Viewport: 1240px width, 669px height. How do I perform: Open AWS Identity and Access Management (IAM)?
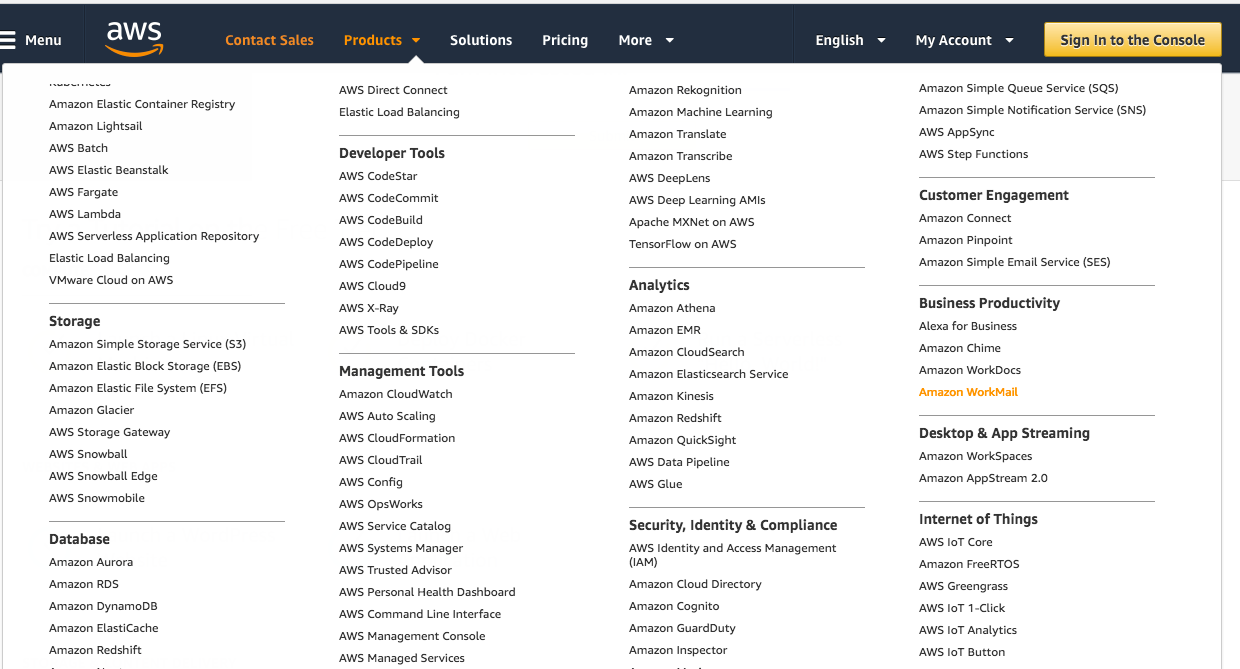tap(733, 555)
